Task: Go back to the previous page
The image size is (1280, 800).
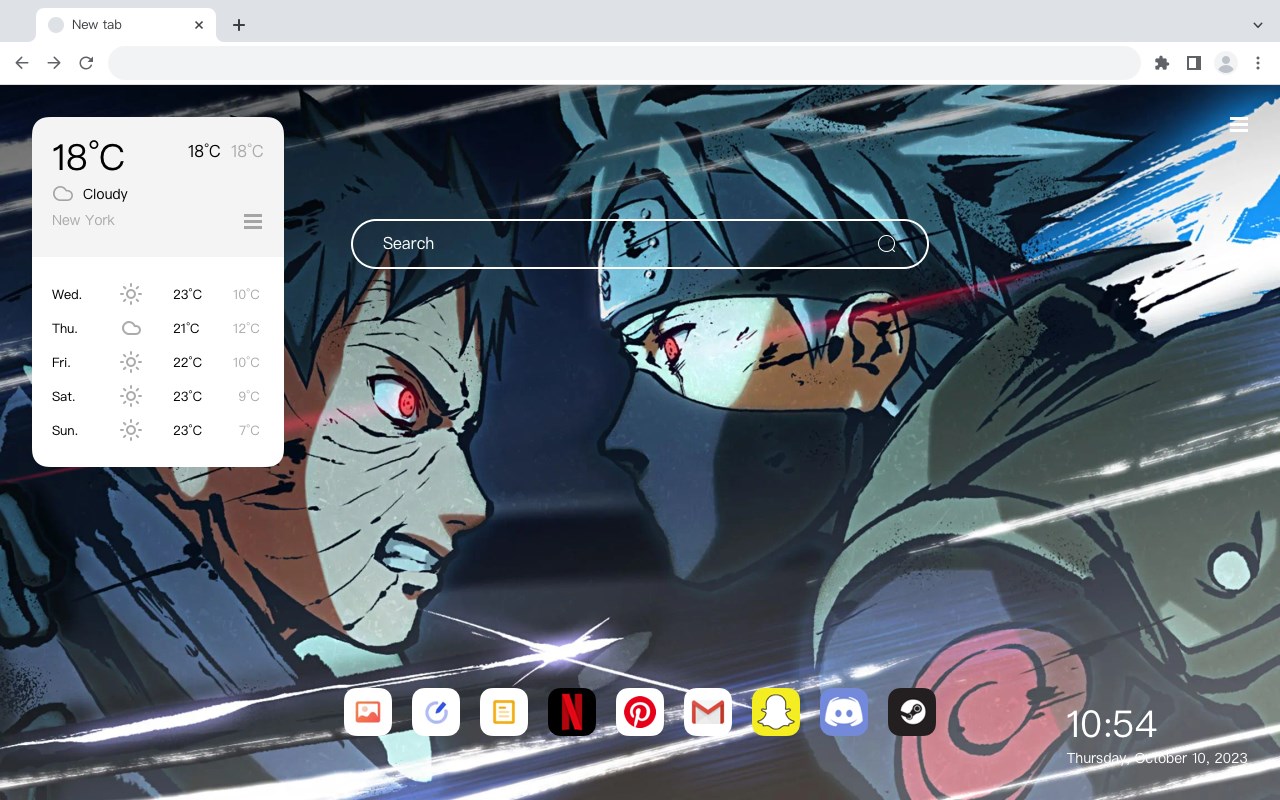Action: (22, 63)
